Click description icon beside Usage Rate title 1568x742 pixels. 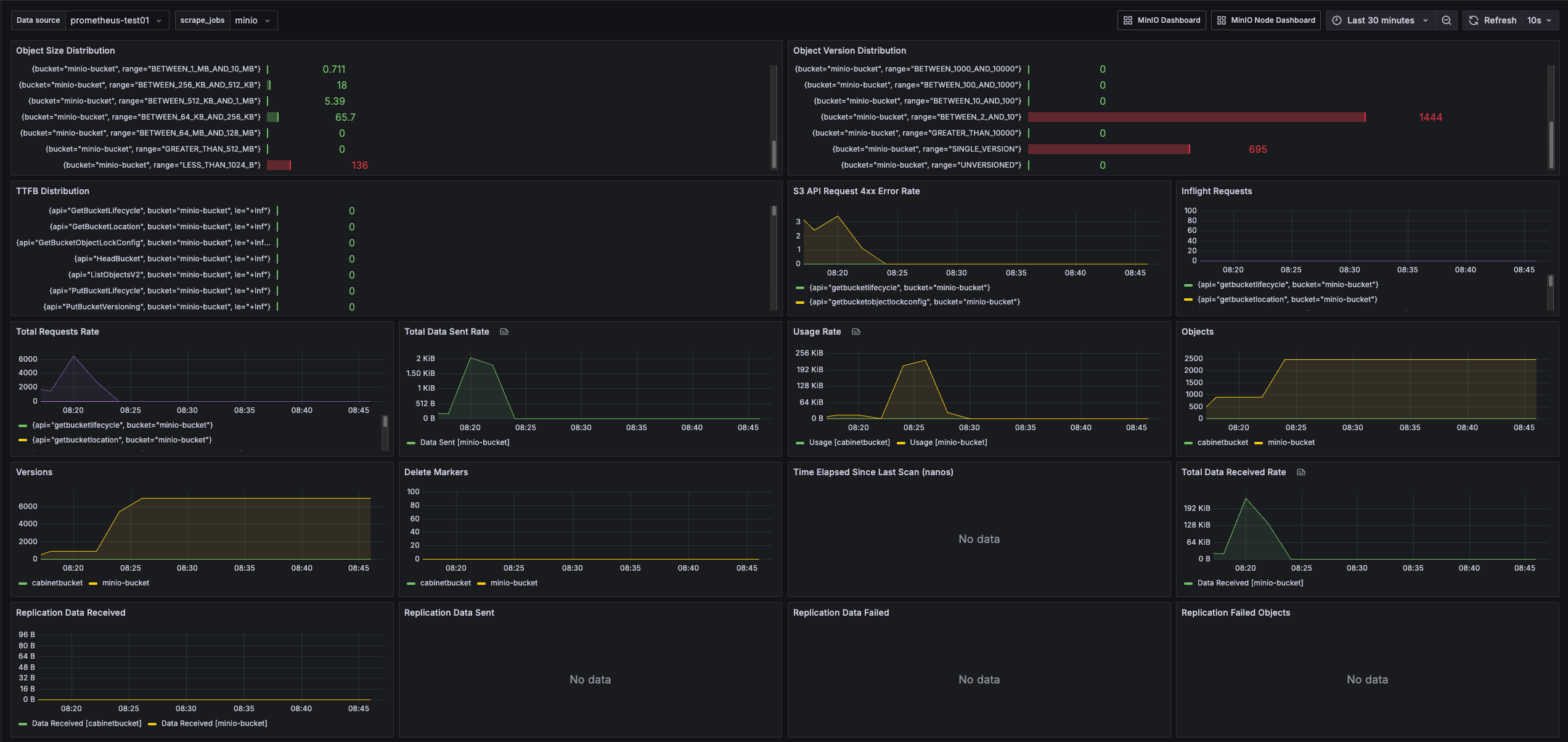pyautogui.click(x=855, y=332)
